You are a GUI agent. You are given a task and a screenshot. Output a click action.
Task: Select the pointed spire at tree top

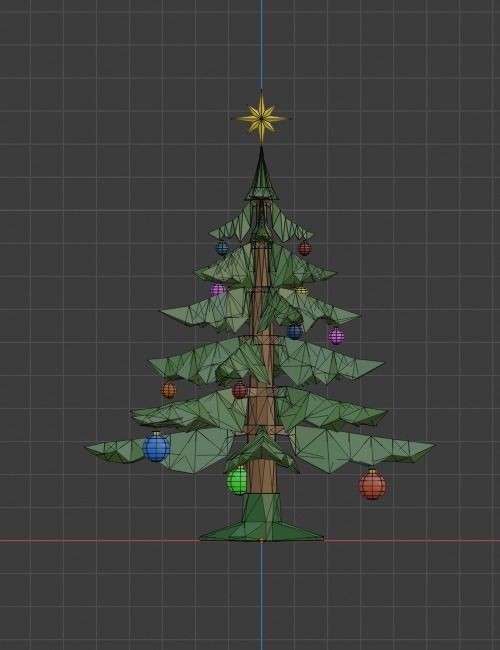[261, 173]
